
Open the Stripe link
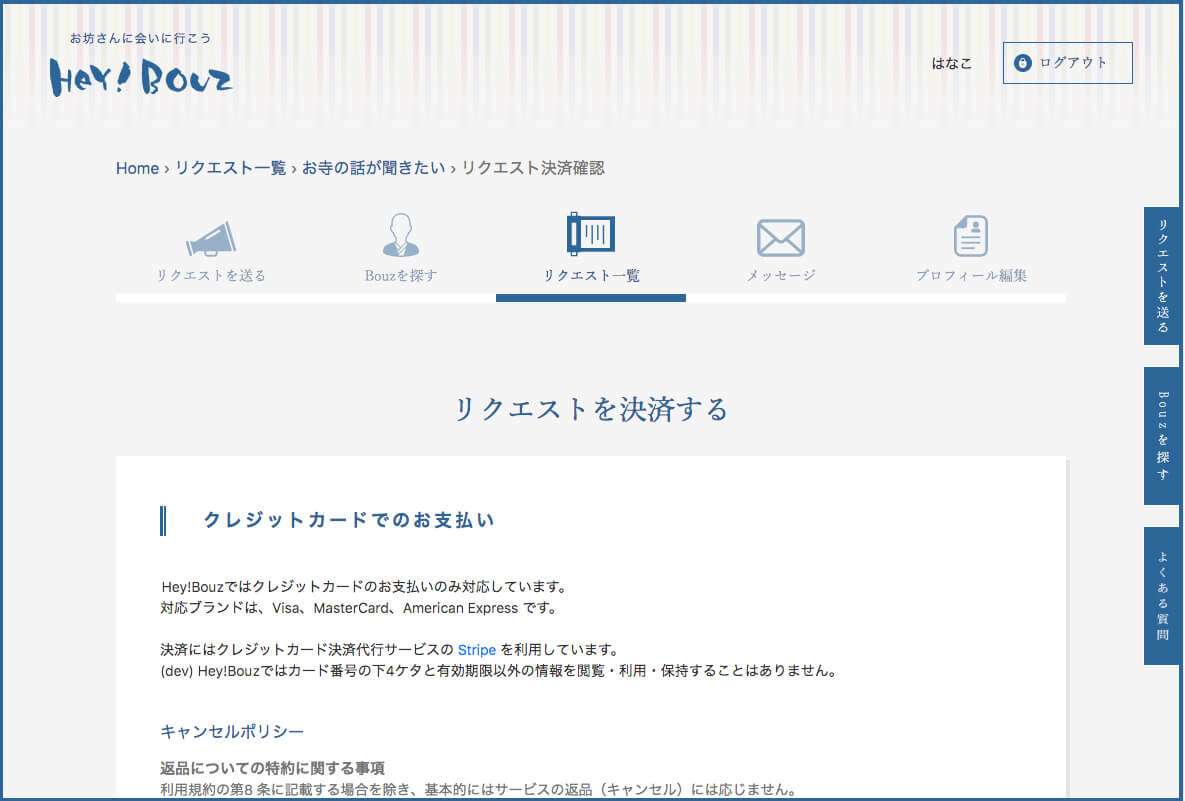tap(477, 650)
